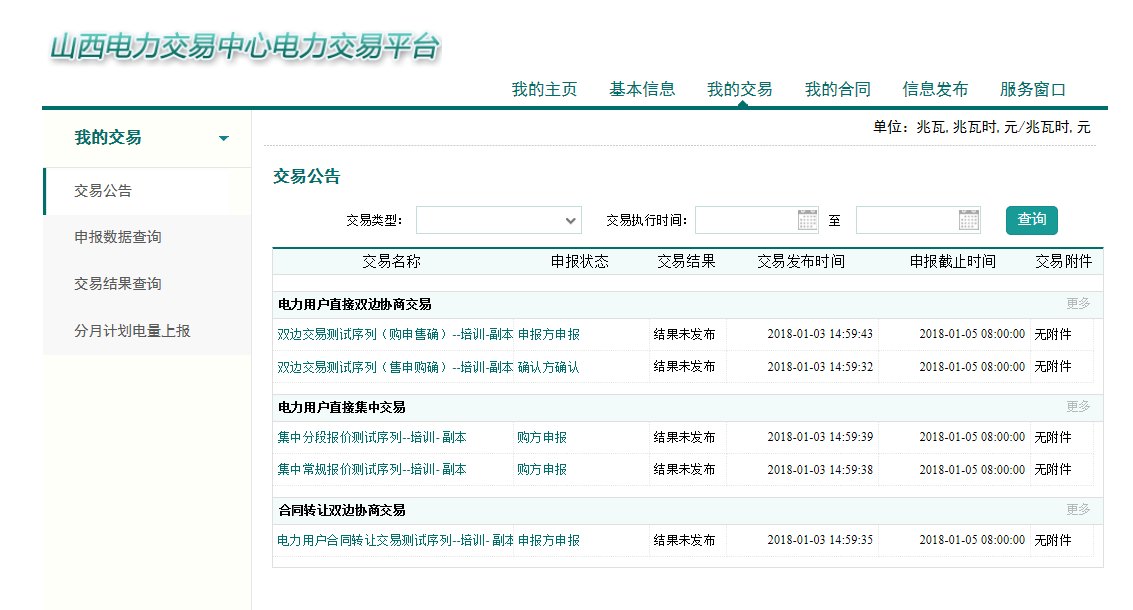The image size is (1133, 610).
Task: Open the end date calendar picker icon
Action: 968,220
